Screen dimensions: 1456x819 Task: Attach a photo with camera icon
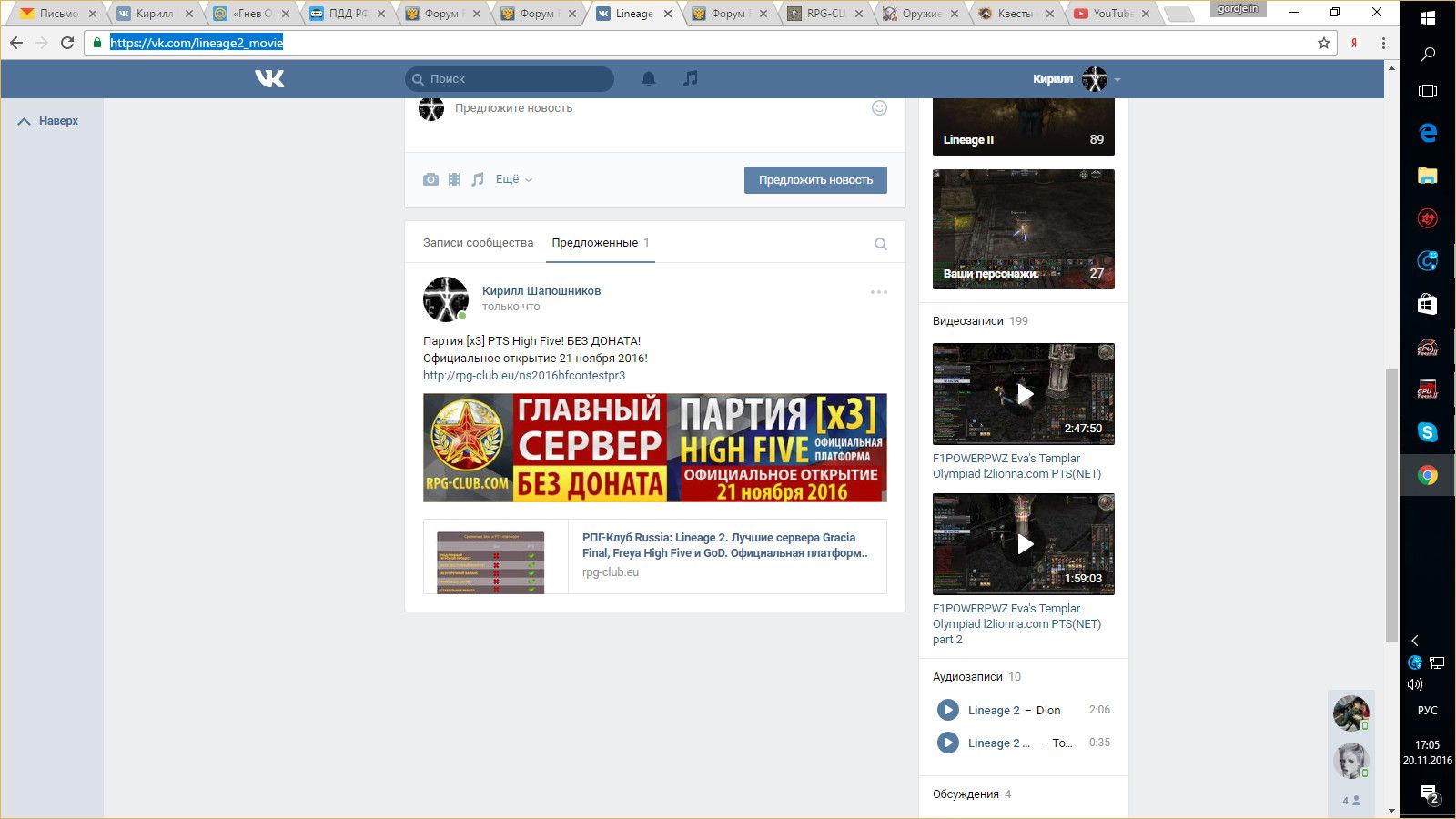point(430,179)
